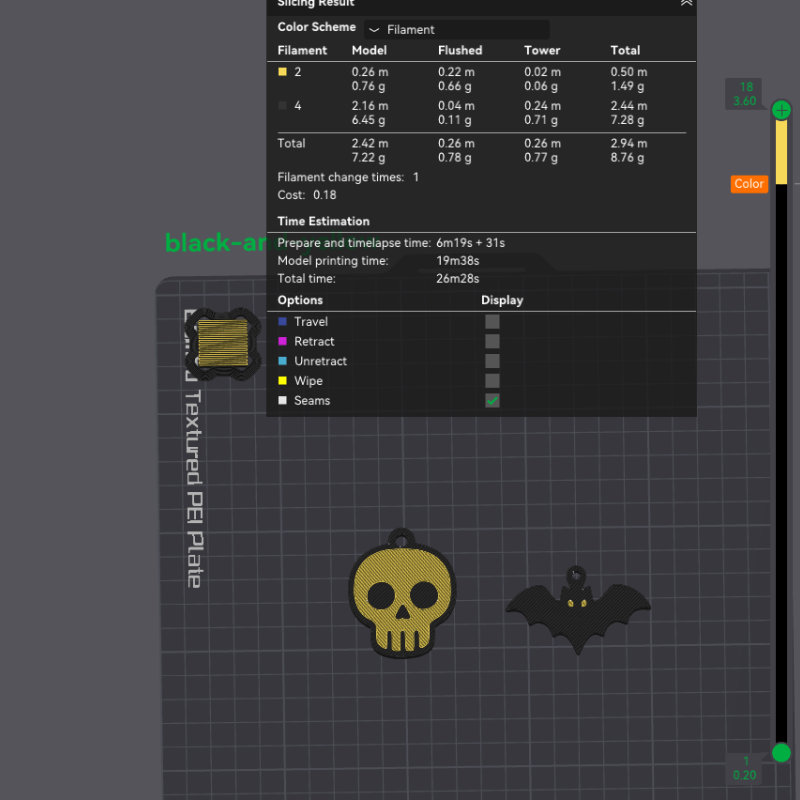Viewport: 800px width, 800px height.
Task: Collapse the Slicing Result panel
Action: pos(686,3)
